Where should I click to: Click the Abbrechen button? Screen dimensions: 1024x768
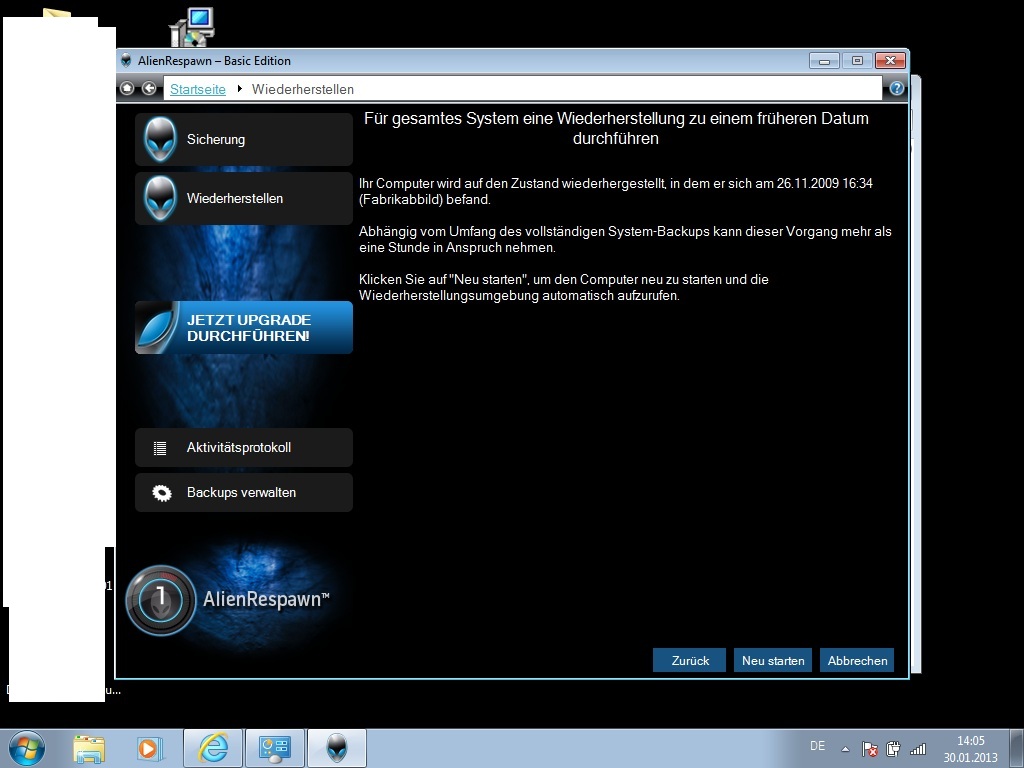click(857, 660)
